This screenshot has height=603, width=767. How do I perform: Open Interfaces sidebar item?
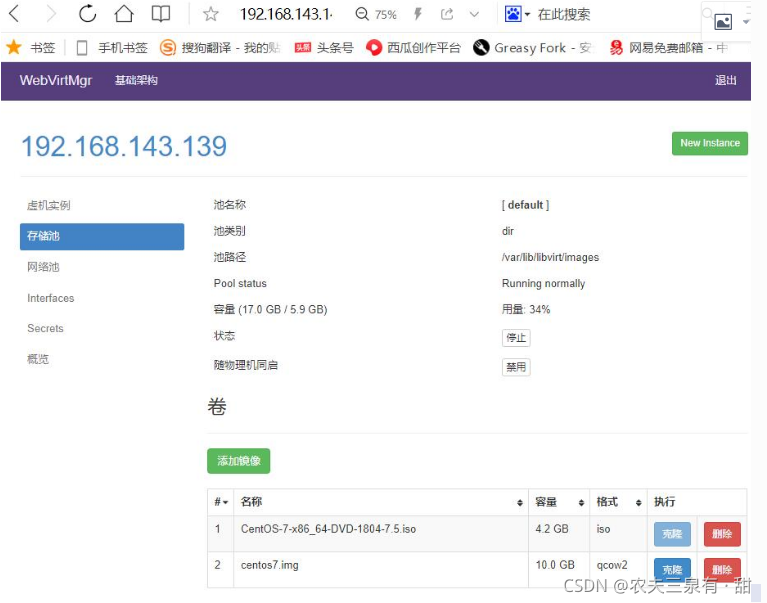(50, 298)
